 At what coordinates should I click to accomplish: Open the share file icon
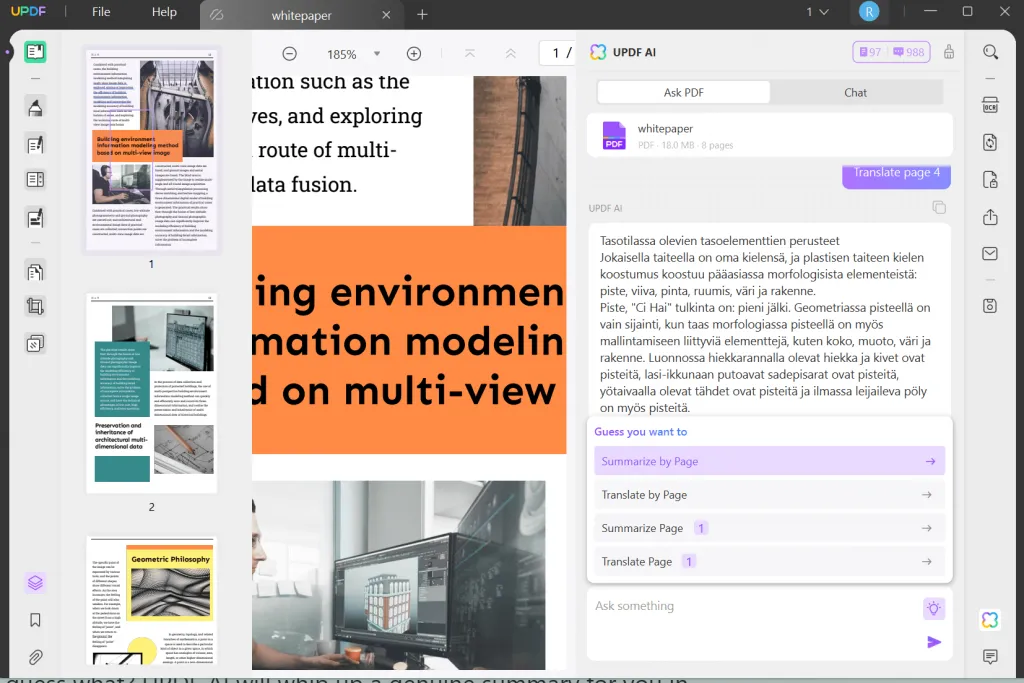(990, 217)
